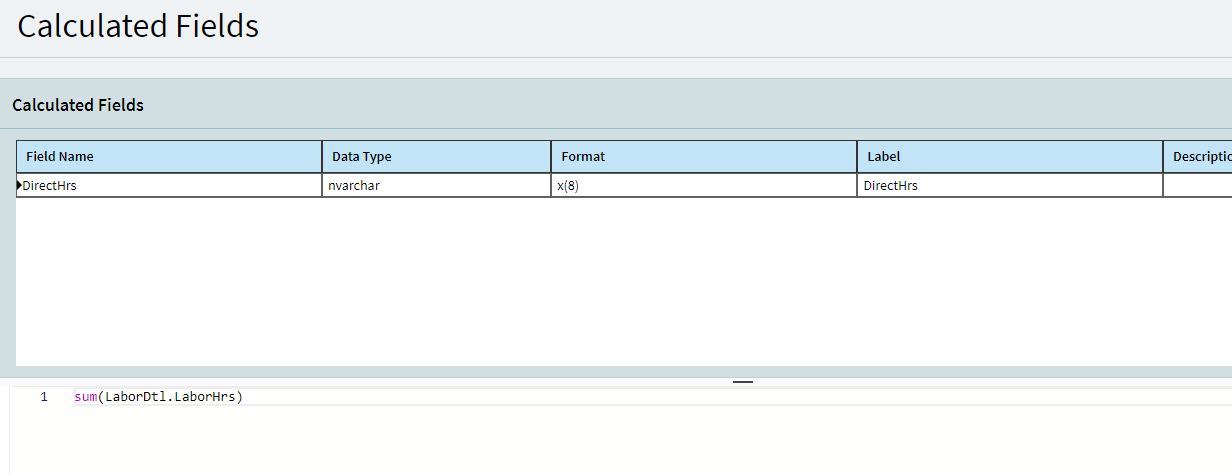Viewport: 1232px width, 474px height.
Task: Sort by the Data Type column header
Action: [436, 157]
